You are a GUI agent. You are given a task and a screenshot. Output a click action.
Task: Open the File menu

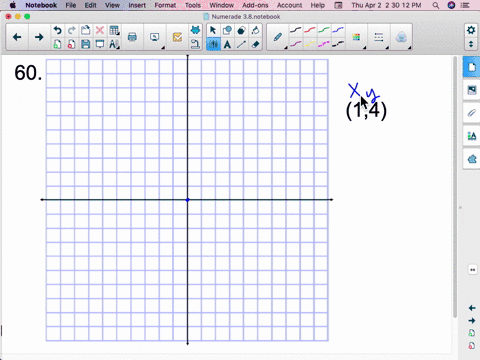71,5
